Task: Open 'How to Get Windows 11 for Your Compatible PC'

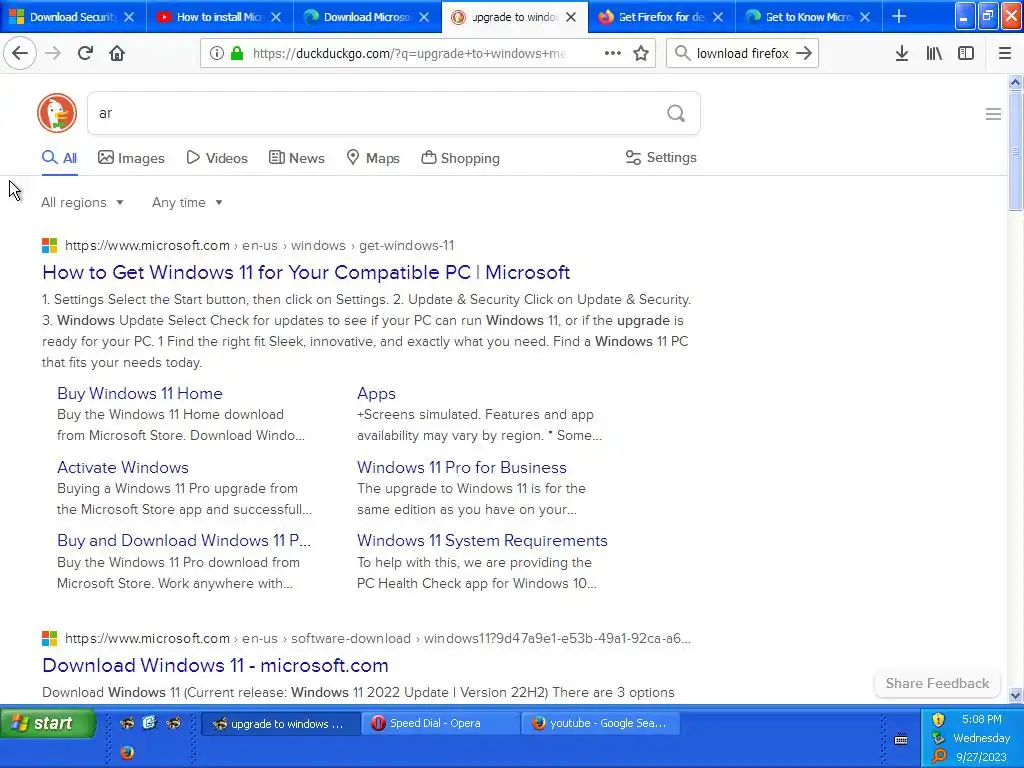Action: point(306,272)
